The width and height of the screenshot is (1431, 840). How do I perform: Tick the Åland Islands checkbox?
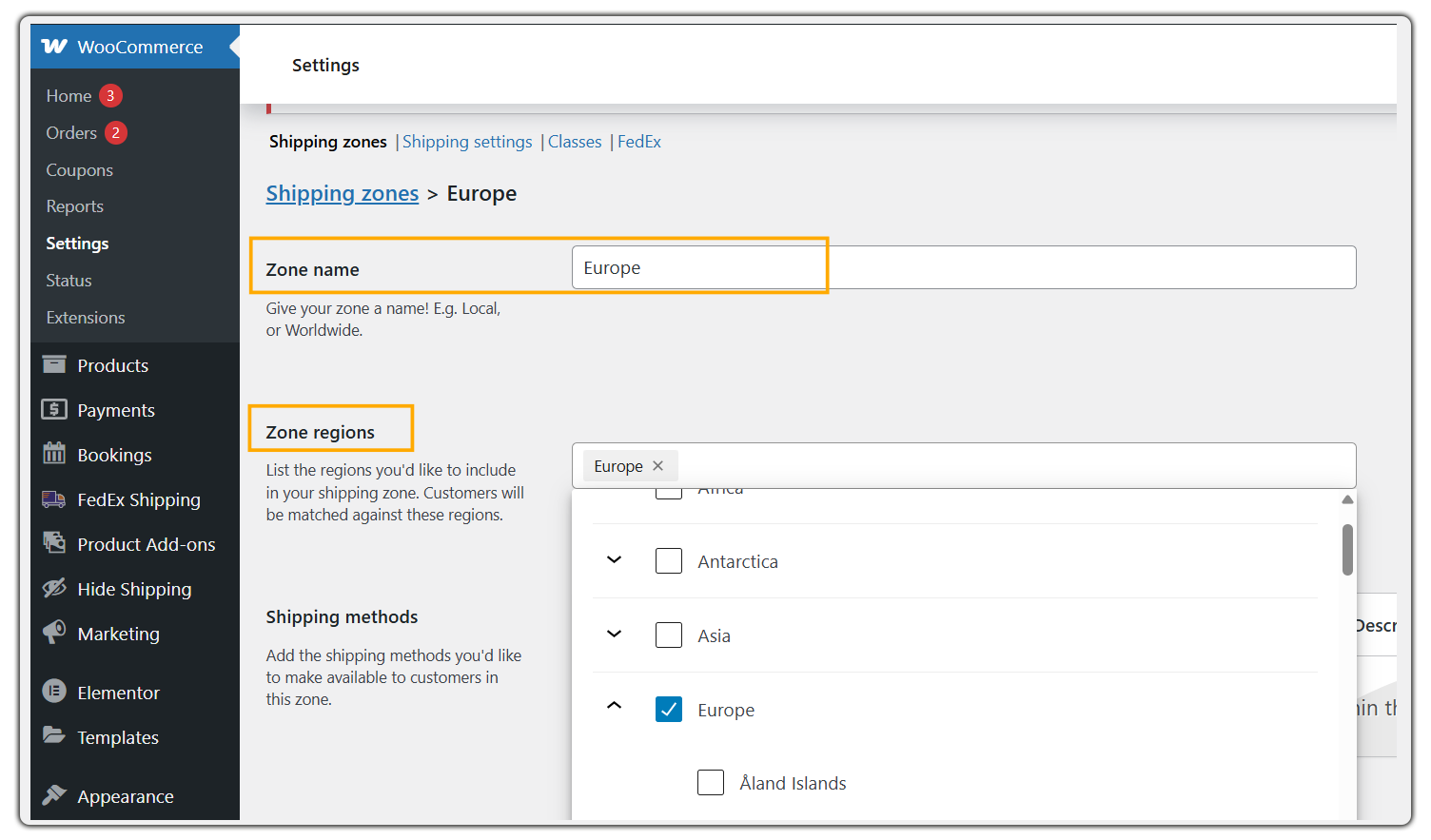pos(711,783)
